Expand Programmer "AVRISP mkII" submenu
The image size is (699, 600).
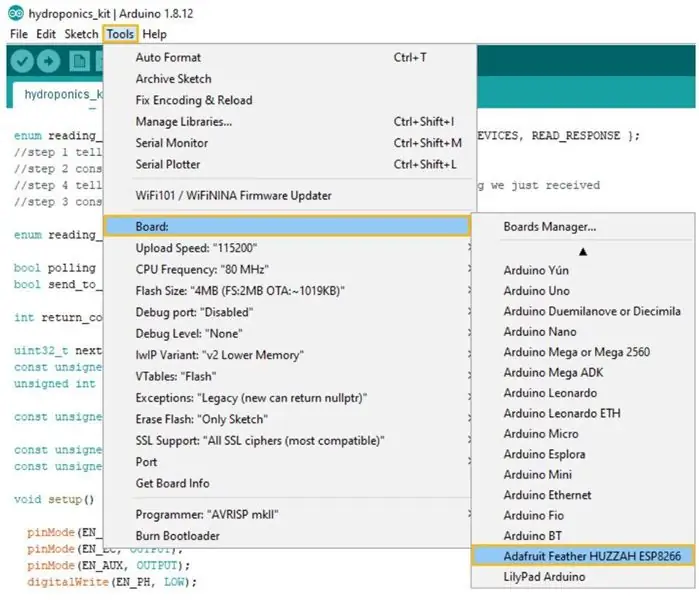click(288, 515)
